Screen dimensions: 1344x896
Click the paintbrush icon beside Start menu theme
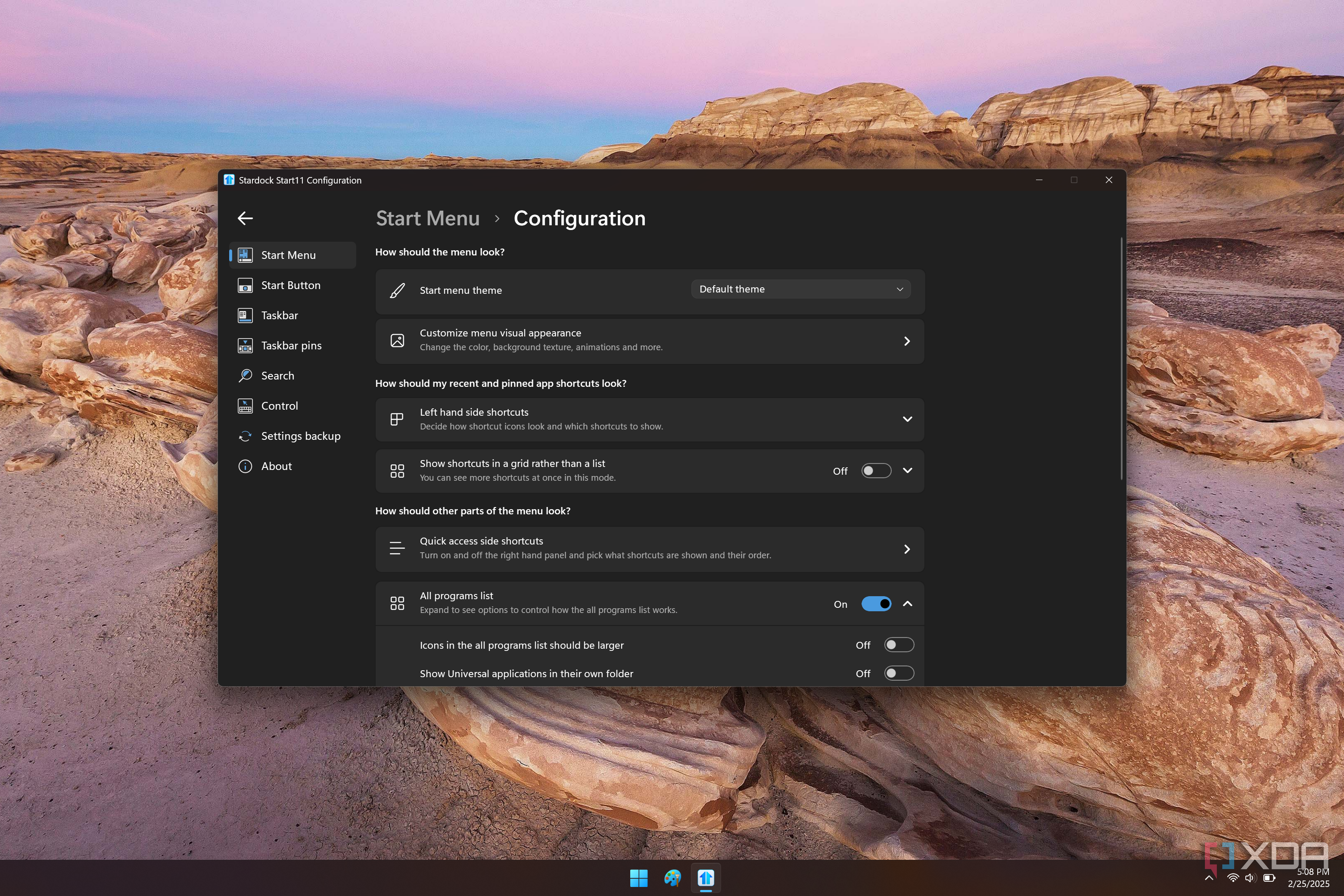pyautogui.click(x=397, y=290)
